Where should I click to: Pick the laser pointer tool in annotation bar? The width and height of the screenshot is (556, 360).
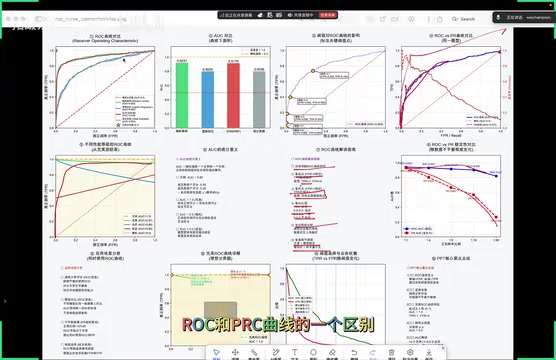(254, 353)
